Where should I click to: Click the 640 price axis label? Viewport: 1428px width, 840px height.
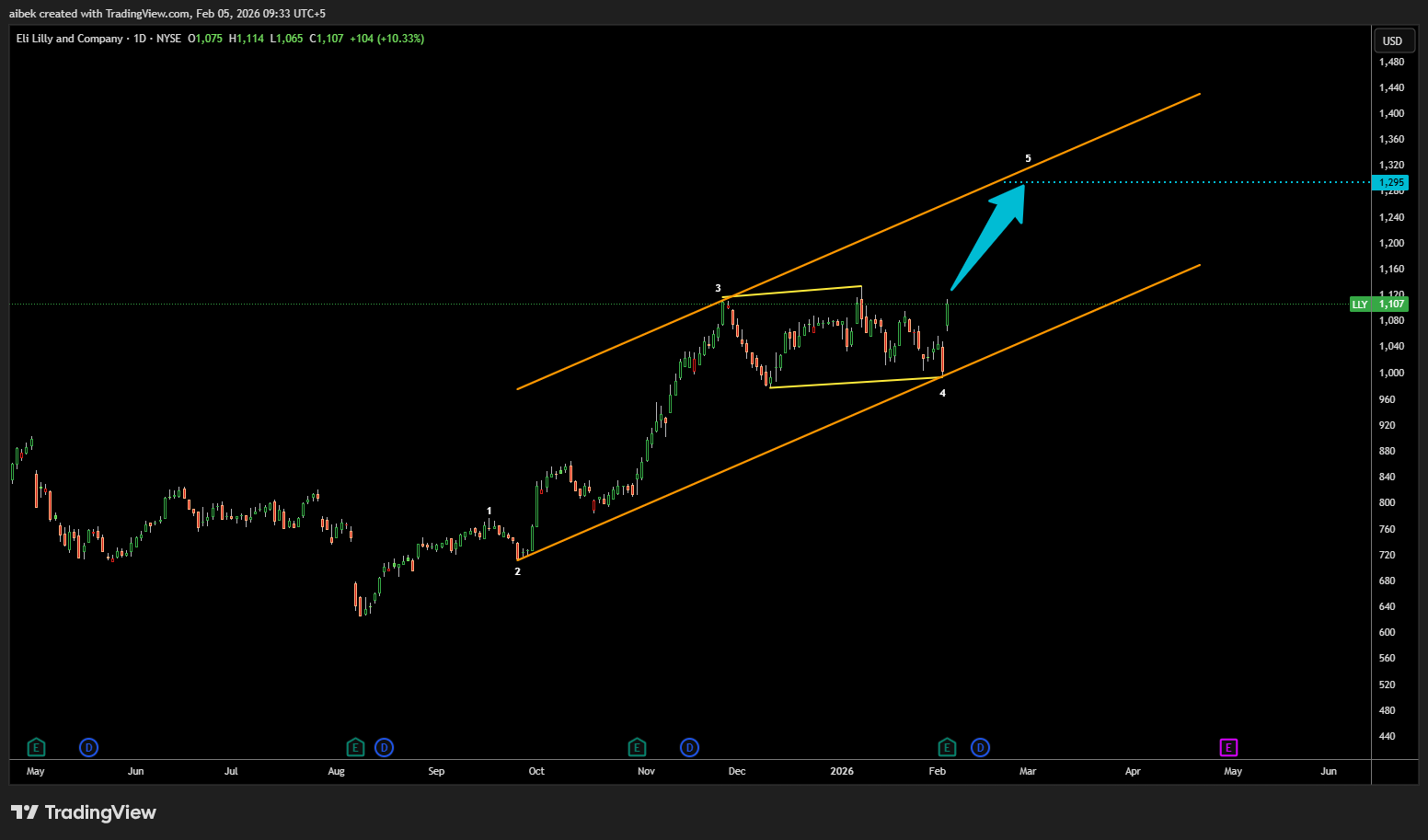click(1388, 607)
